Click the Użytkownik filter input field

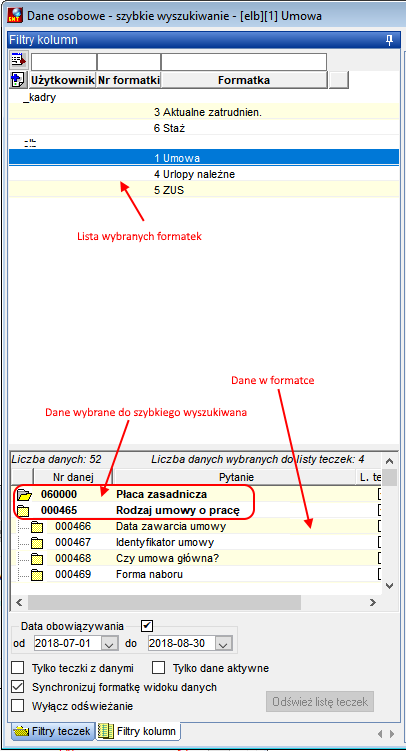pos(64,62)
